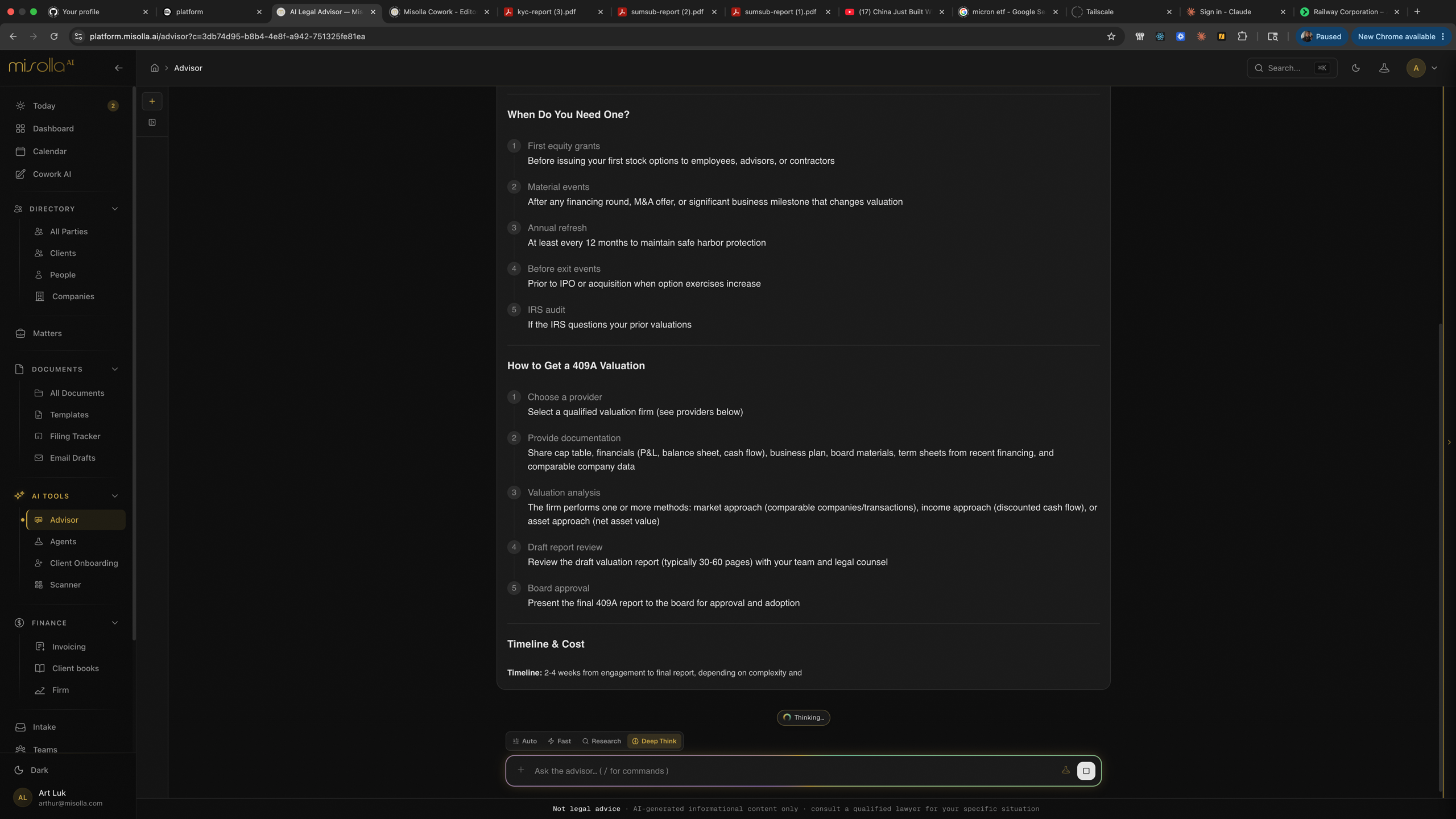The image size is (1456, 819).
Task: Open the Chrome extensions puzzle menu
Action: [x=1242, y=36]
